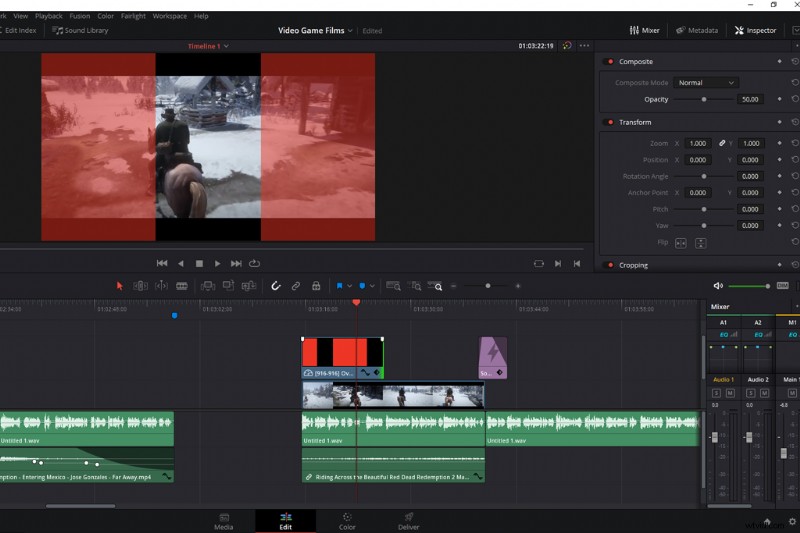Switch to the Deliver page tab
Image resolution: width=800 pixels, height=533 pixels.
pyautogui.click(x=409, y=521)
